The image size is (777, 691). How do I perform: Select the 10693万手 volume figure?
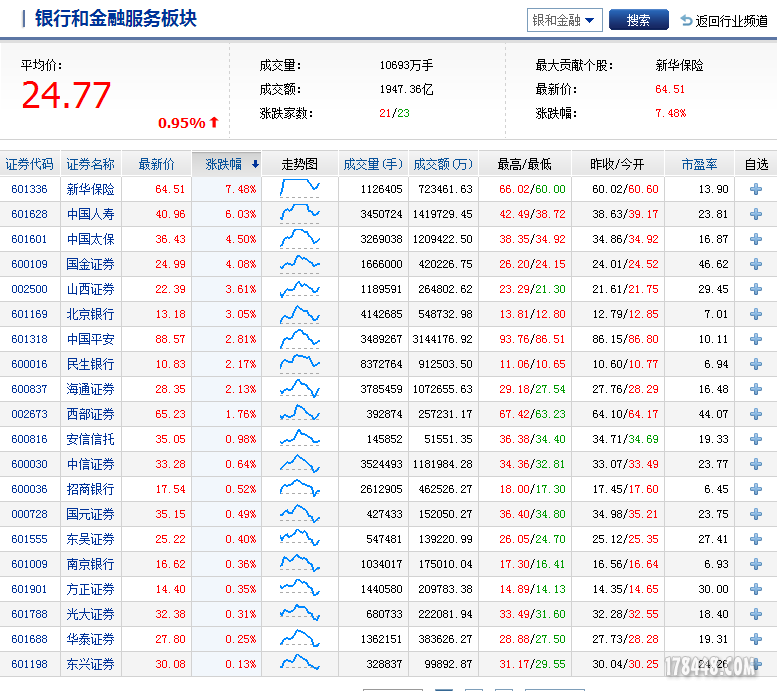click(x=406, y=65)
